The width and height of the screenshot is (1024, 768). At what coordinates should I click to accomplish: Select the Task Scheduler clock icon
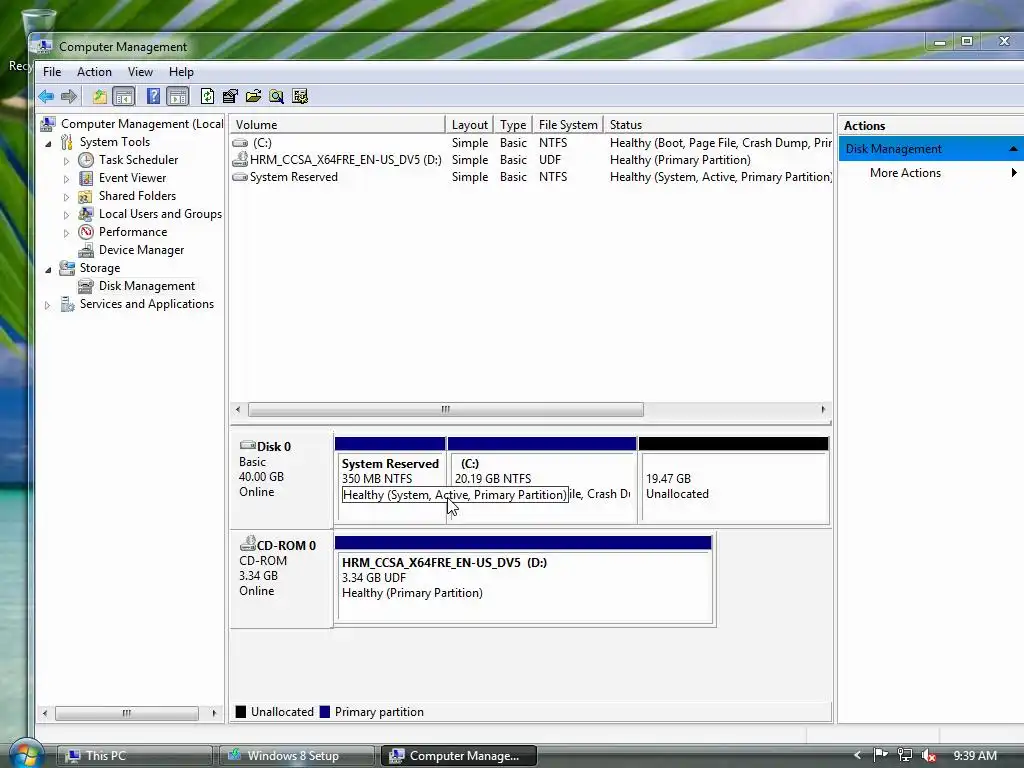point(86,160)
